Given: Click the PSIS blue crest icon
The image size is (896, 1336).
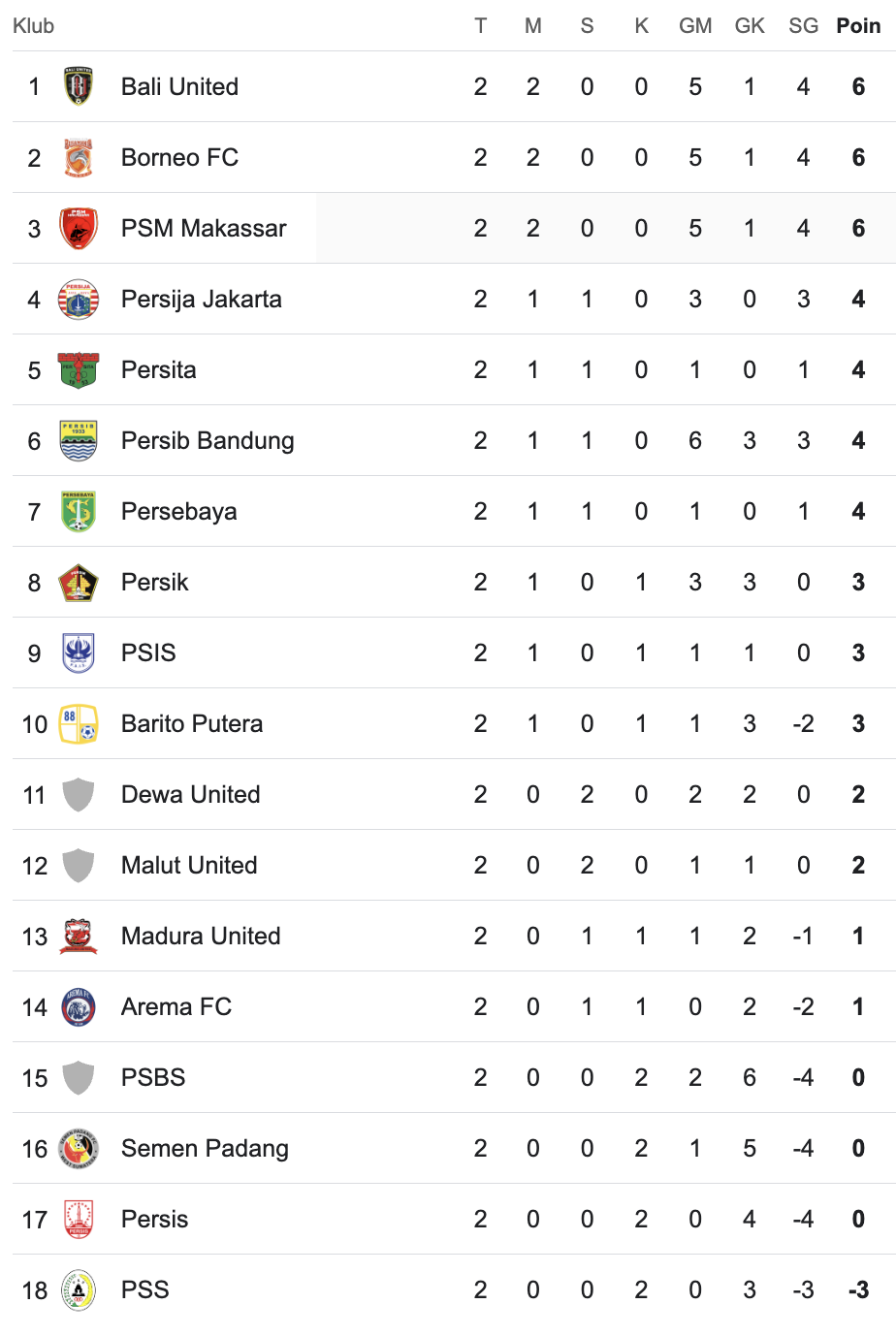Looking at the screenshot, I should click(x=79, y=652).
